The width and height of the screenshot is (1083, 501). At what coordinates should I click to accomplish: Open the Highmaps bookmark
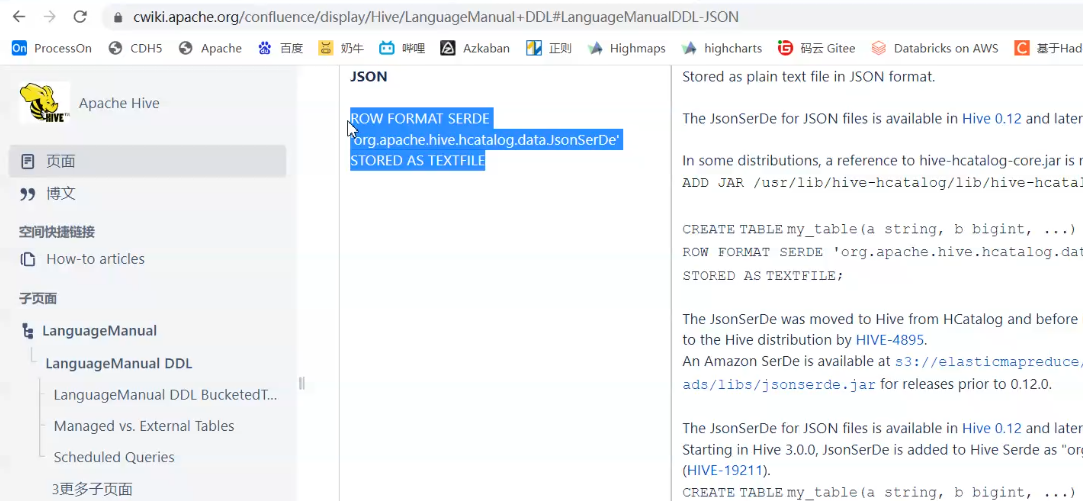tap(626, 48)
